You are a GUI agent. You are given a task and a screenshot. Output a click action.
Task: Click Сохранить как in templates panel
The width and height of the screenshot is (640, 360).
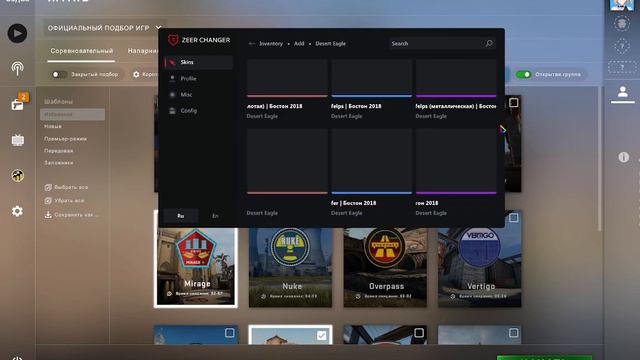tap(76, 215)
